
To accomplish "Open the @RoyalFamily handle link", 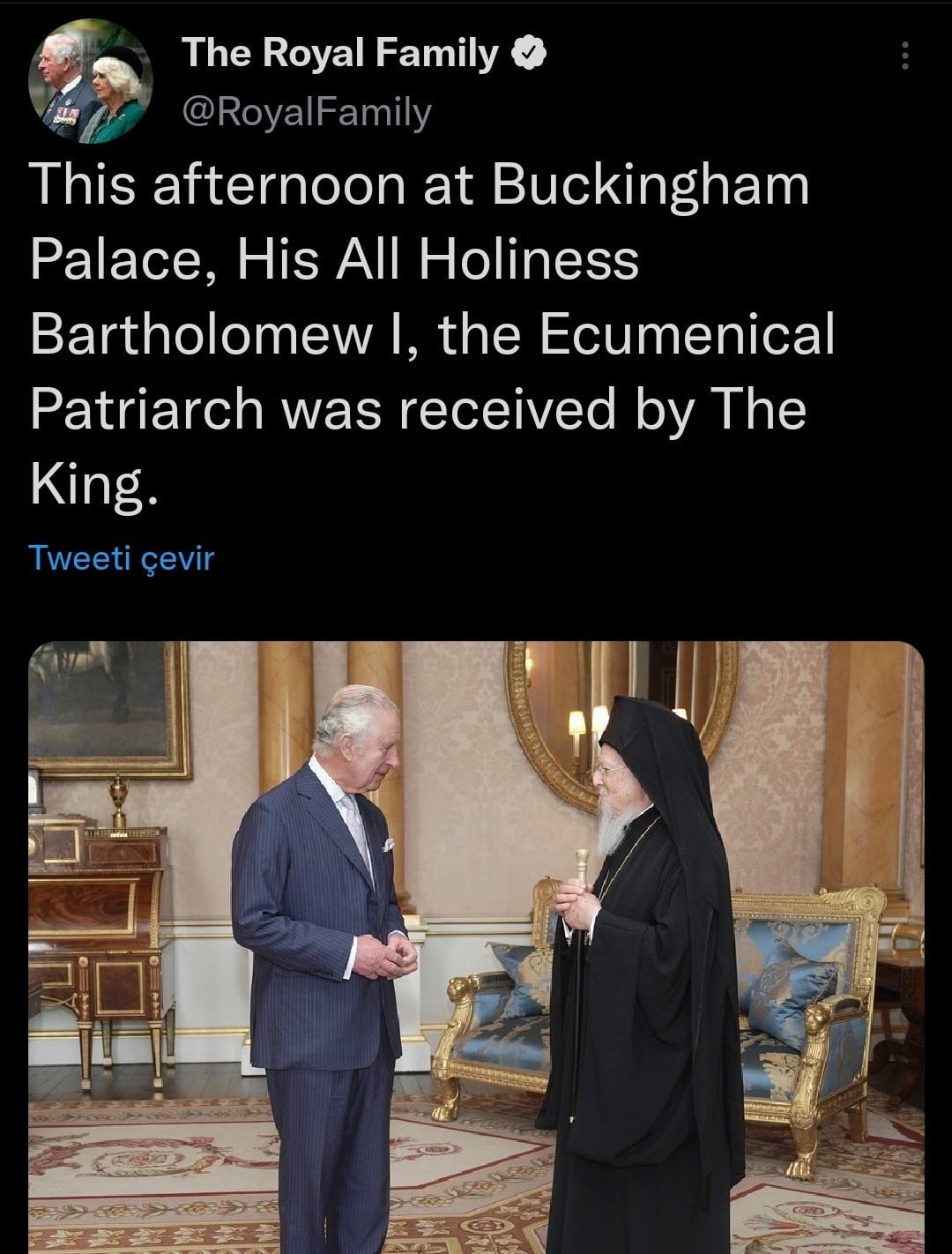I will (306, 112).
